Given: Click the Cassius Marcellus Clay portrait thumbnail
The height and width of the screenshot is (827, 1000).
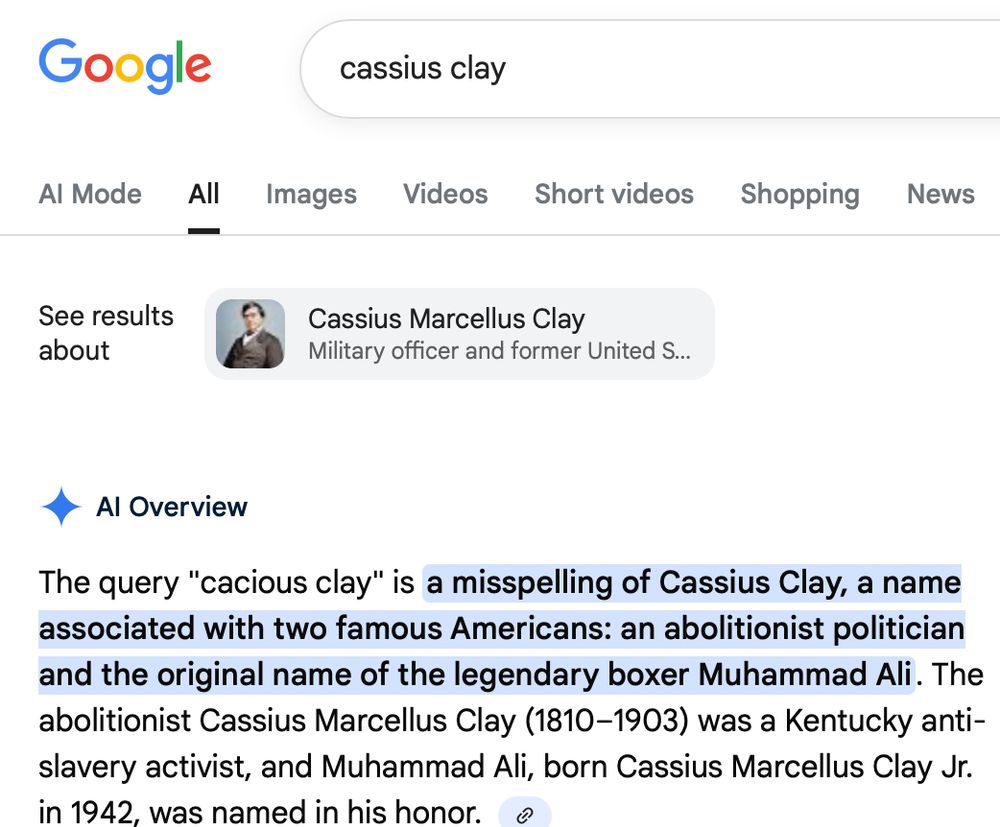Looking at the screenshot, I should pyautogui.click(x=250, y=334).
